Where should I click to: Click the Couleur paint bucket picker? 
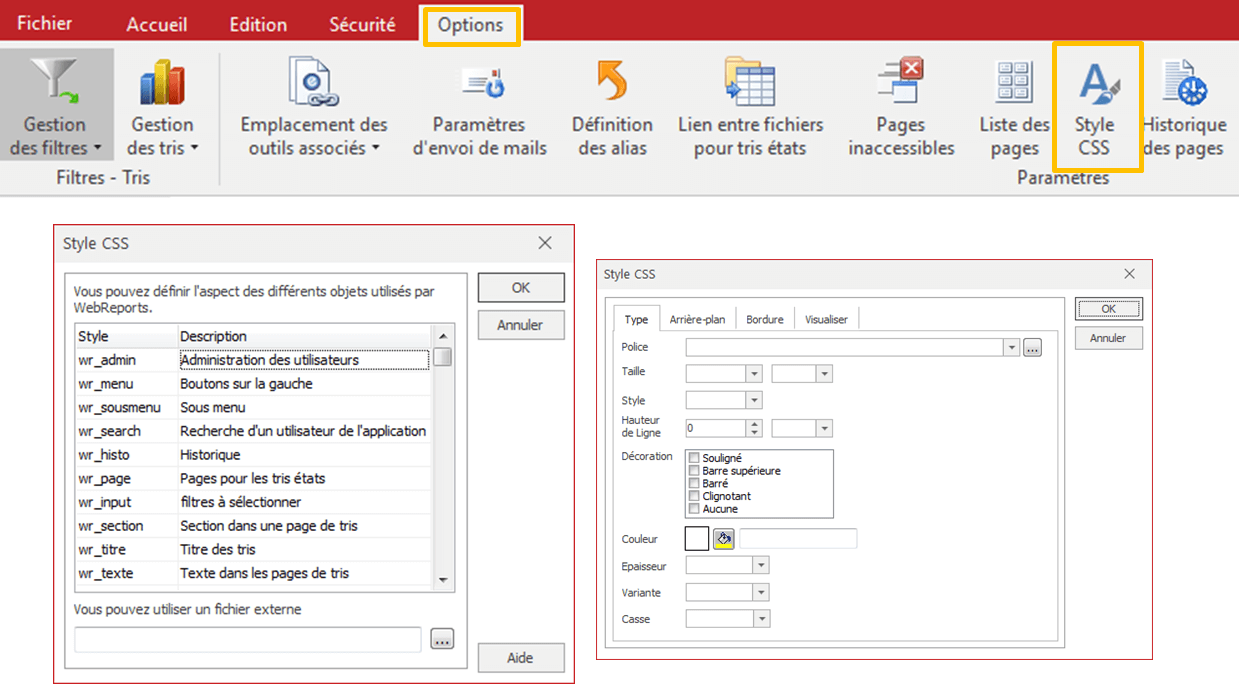click(x=724, y=539)
